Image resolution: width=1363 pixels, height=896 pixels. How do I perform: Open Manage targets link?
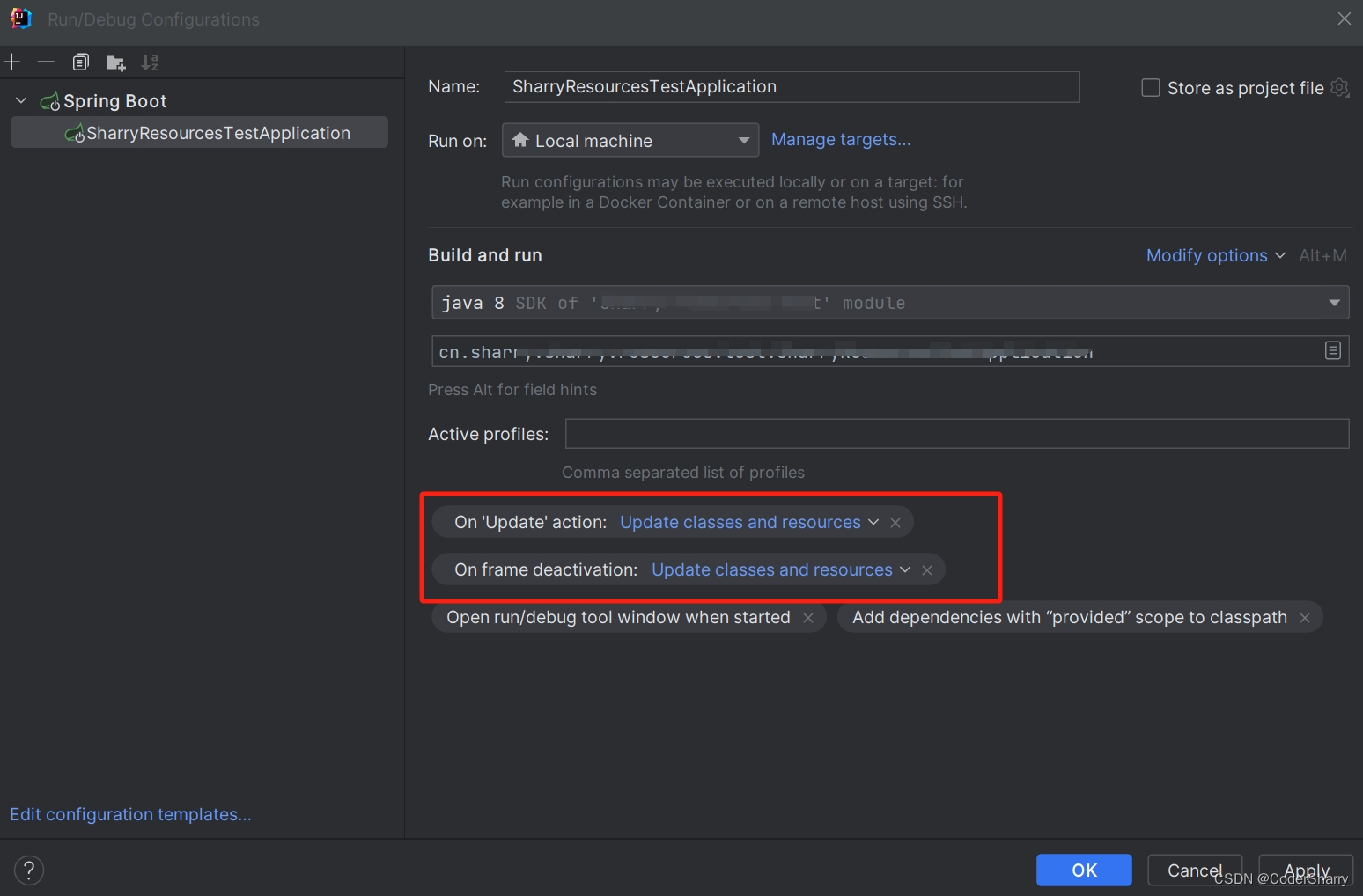click(x=841, y=139)
